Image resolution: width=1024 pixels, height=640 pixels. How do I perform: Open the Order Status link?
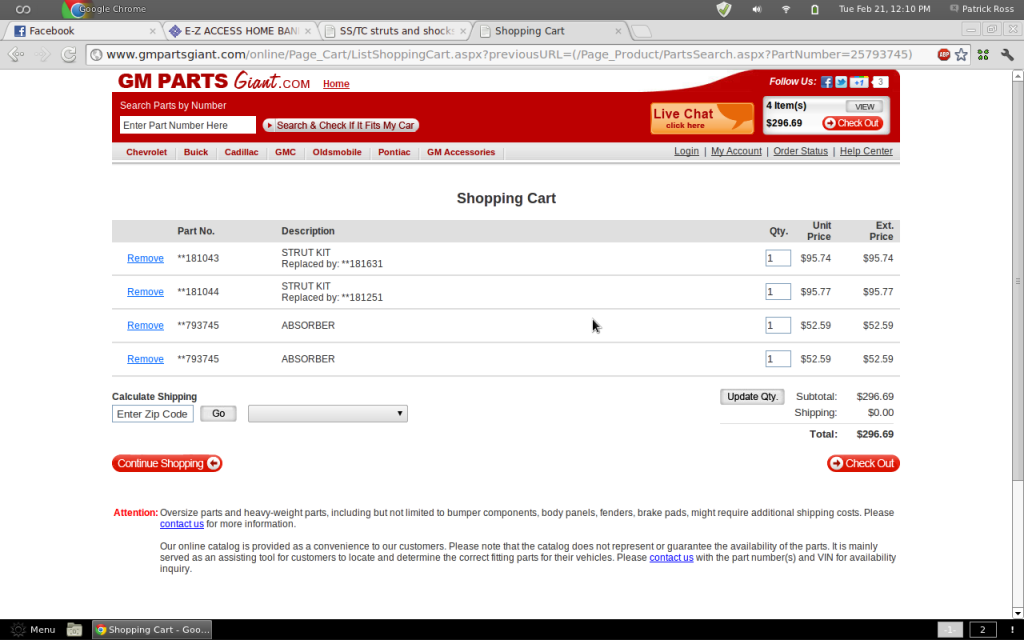pyautogui.click(x=801, y=151)
